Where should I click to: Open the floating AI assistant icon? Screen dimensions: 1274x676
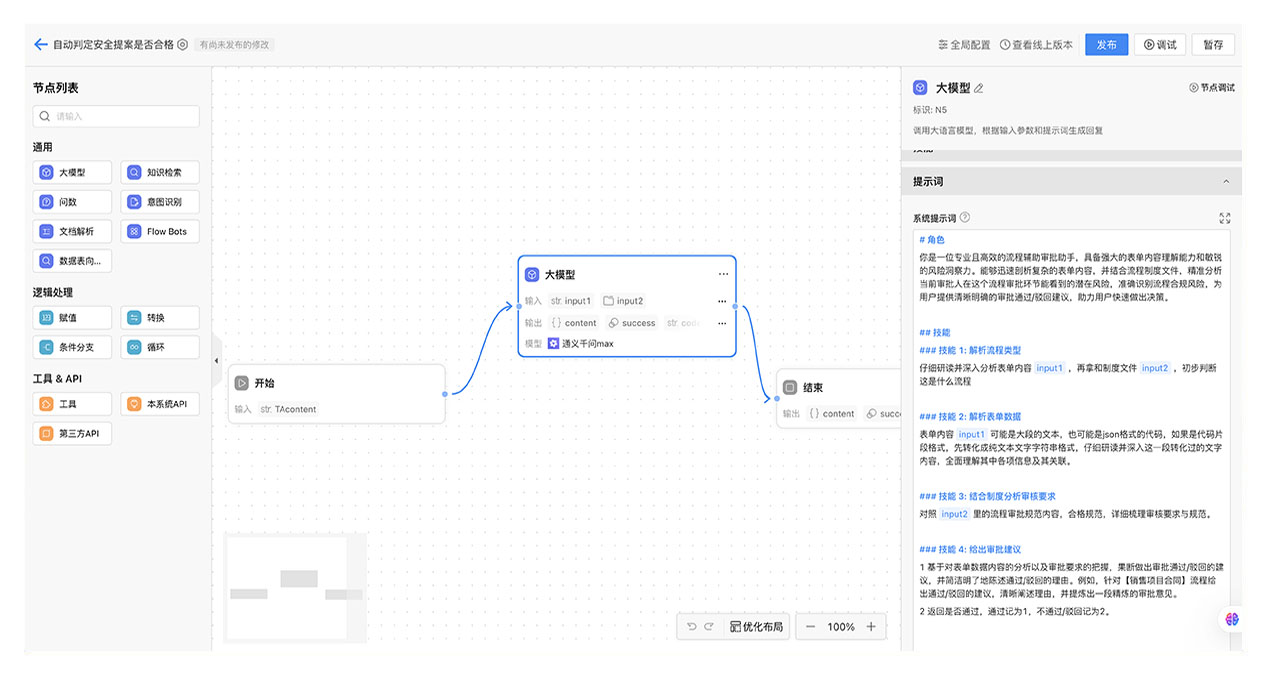click(1232, 619)
